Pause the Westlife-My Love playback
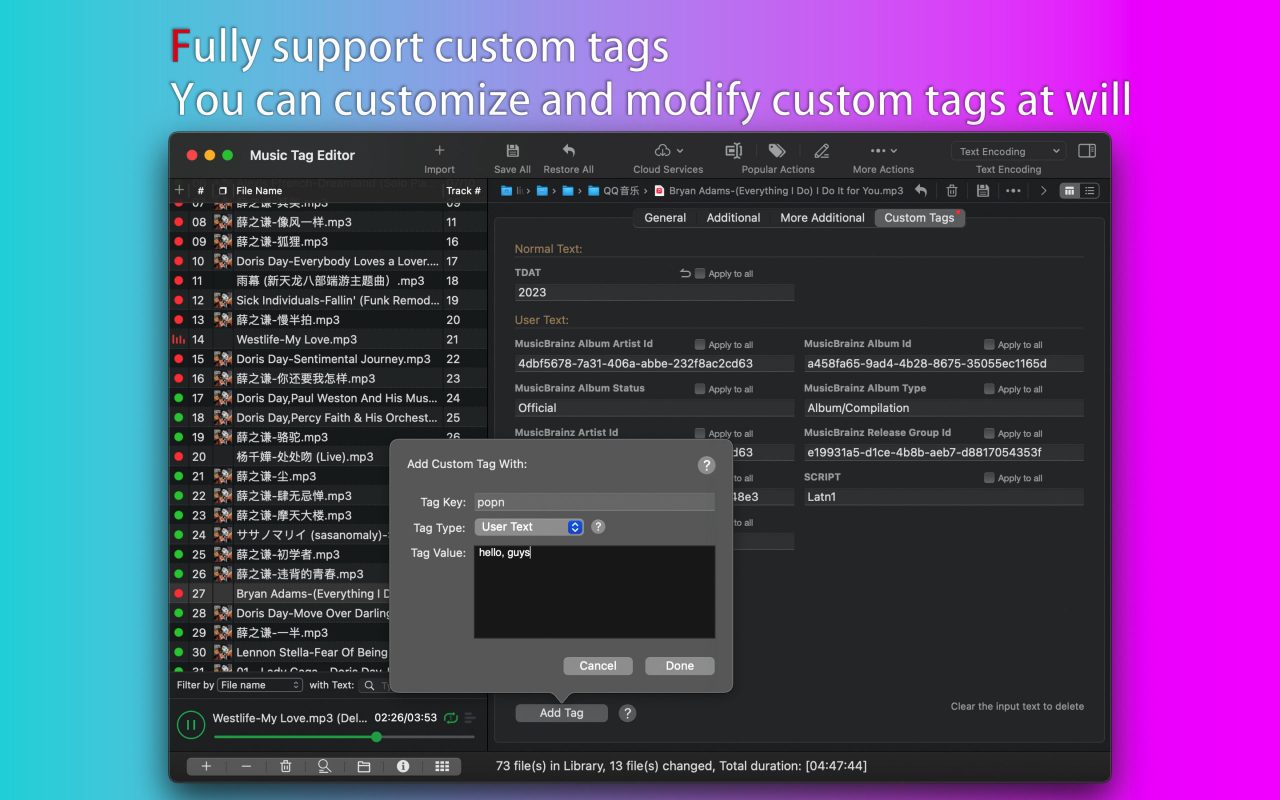The image size is (1280, 800). (x=190, y=724)
